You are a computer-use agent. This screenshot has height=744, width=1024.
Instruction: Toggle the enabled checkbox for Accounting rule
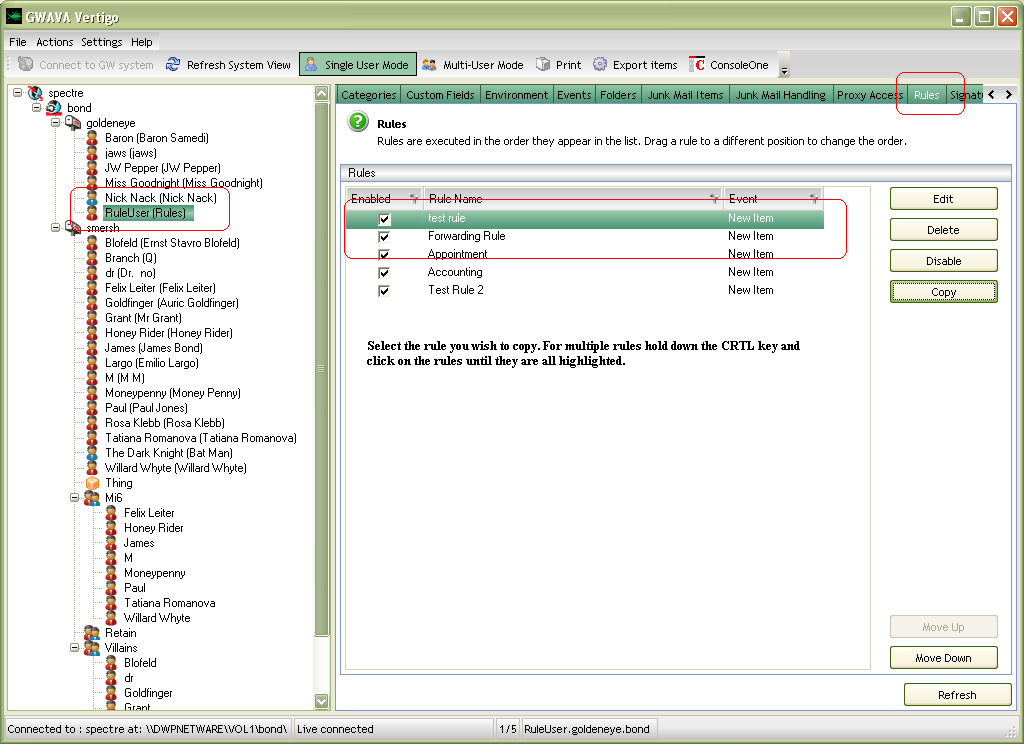pyautogui.click(x=384, y=272)
